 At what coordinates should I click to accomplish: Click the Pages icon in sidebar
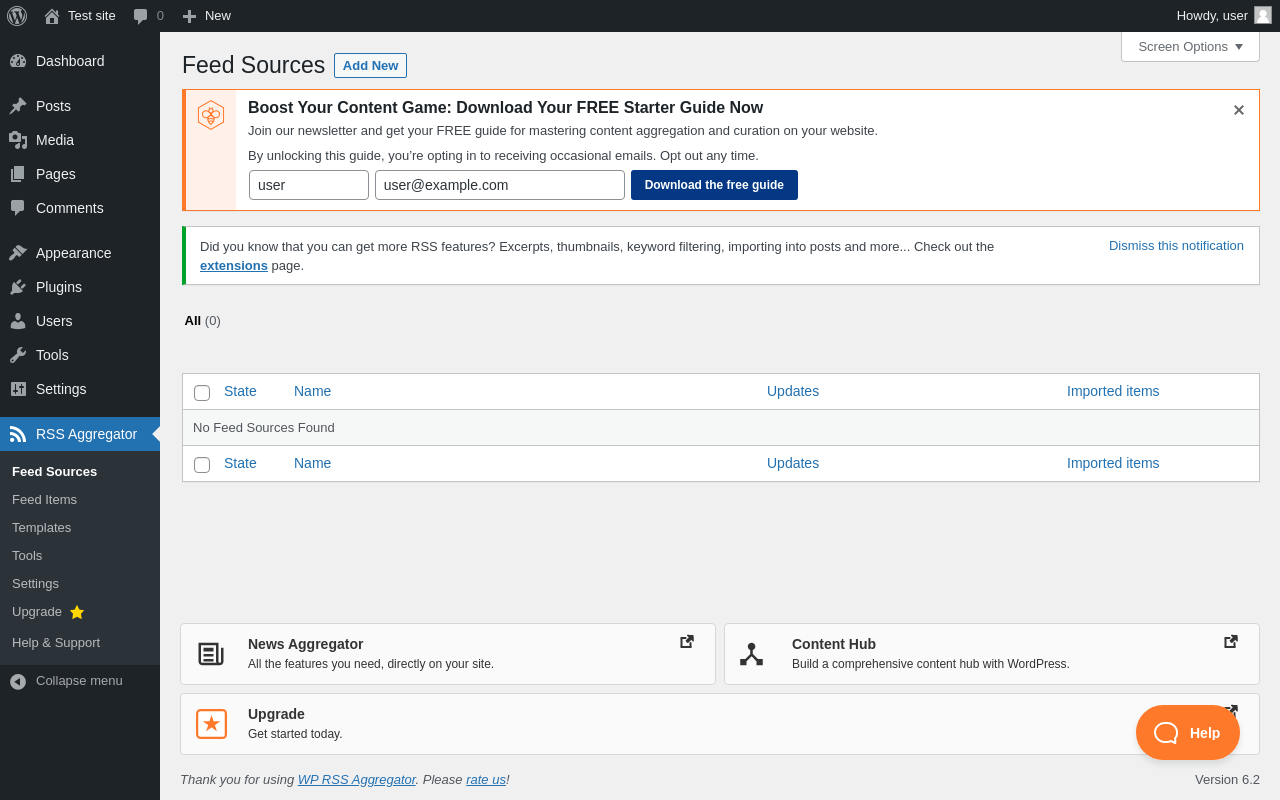[18, 174]
